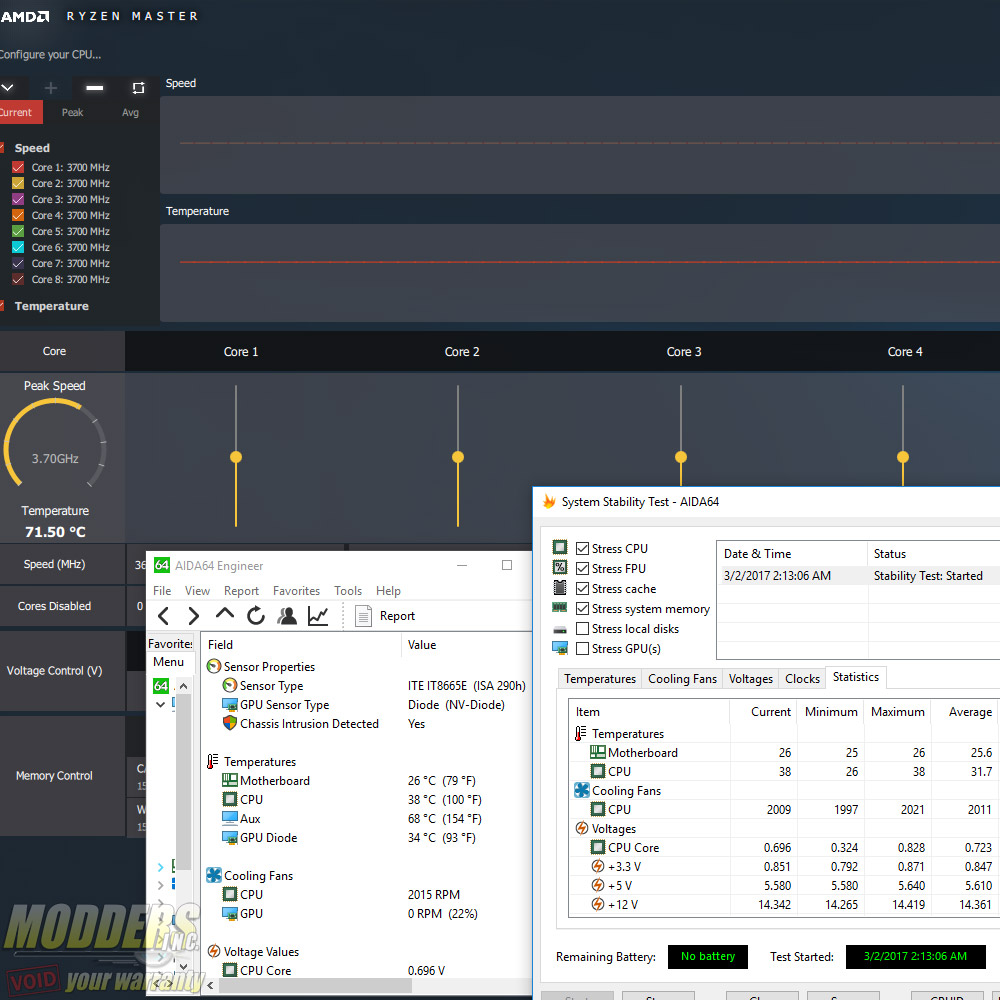The width and height of the screenshot is (1000, 1000).
Task: Click the Core 4 speed slider handle
Action: pos(902,457)
